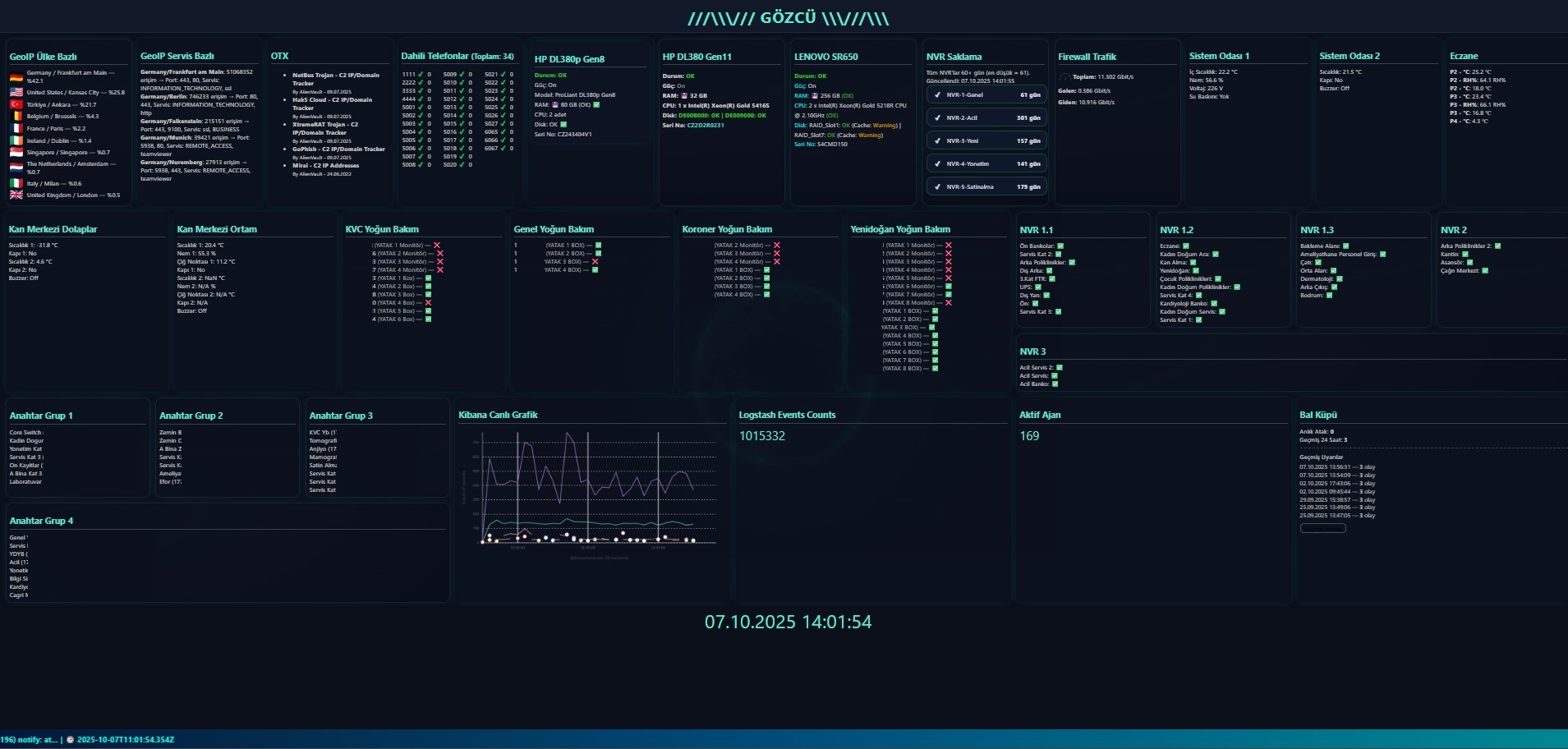Click the Germany flag icon

point(16,76)
